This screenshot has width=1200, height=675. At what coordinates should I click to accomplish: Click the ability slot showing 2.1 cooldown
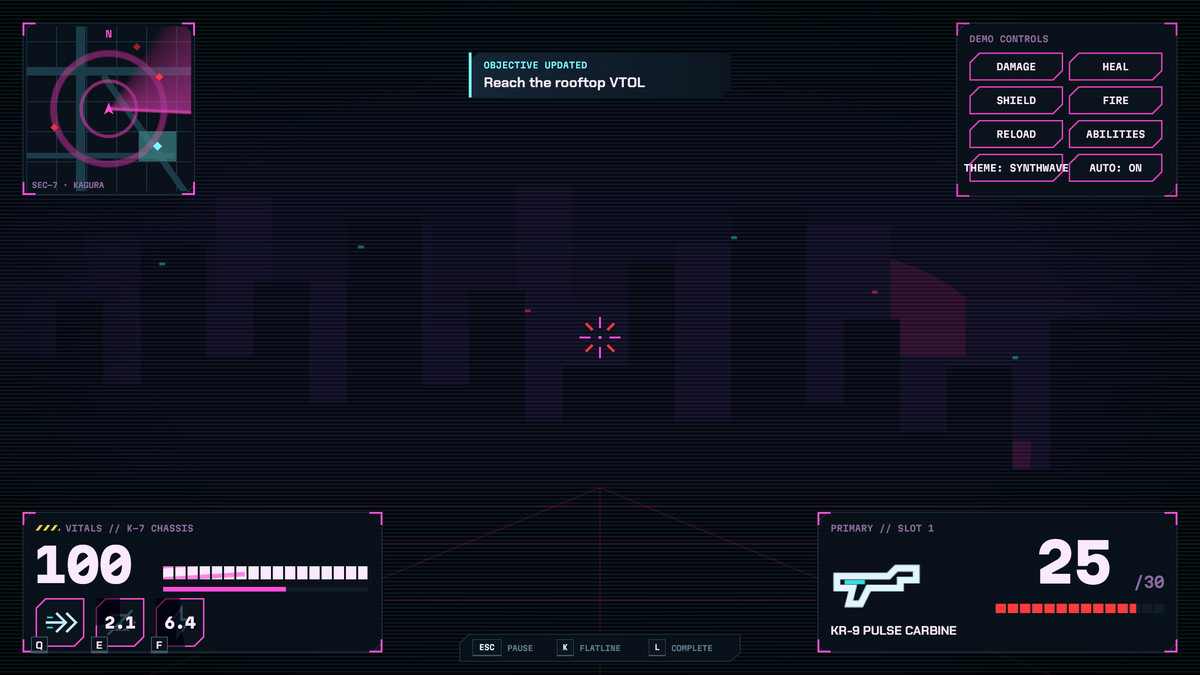[x=120, y=622]
